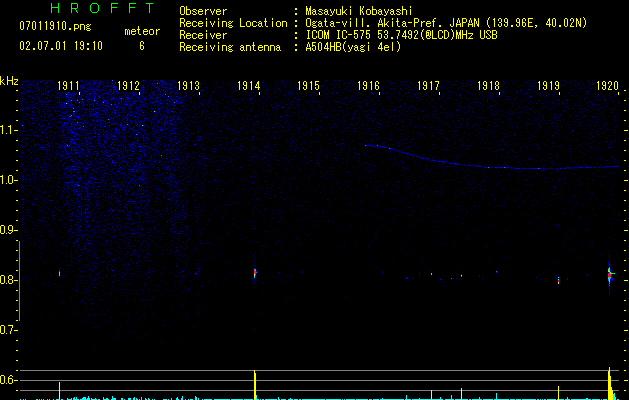This screenshot has height=400, width=629.
Task: Click the meteor echo below the 1914 mark
Action: tap(255, 273)
